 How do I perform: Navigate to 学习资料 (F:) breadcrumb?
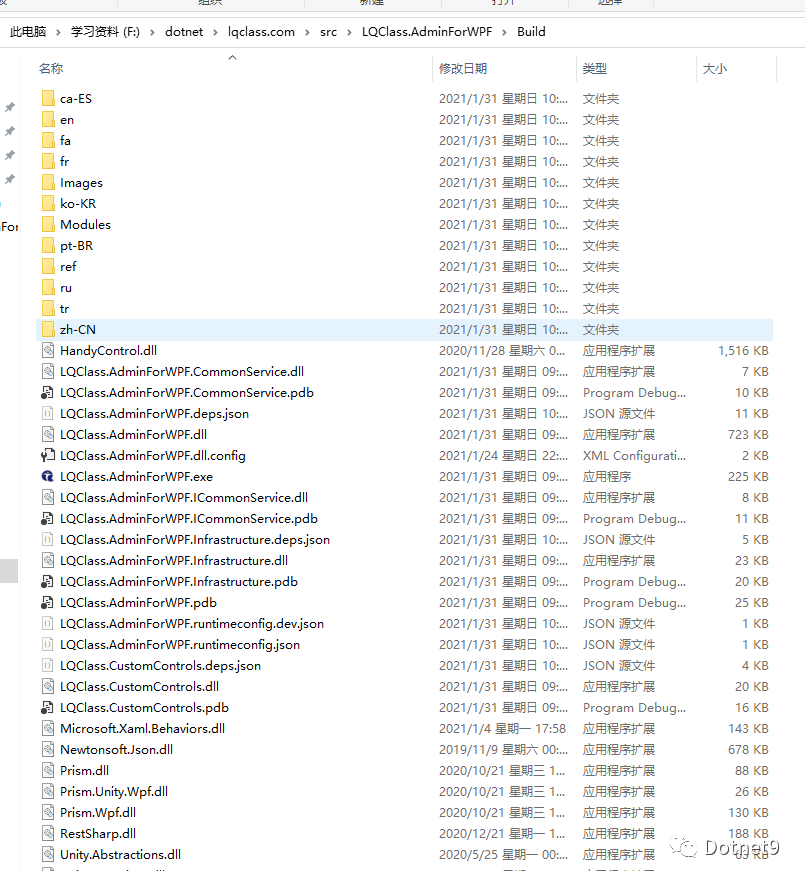(105, 32)
